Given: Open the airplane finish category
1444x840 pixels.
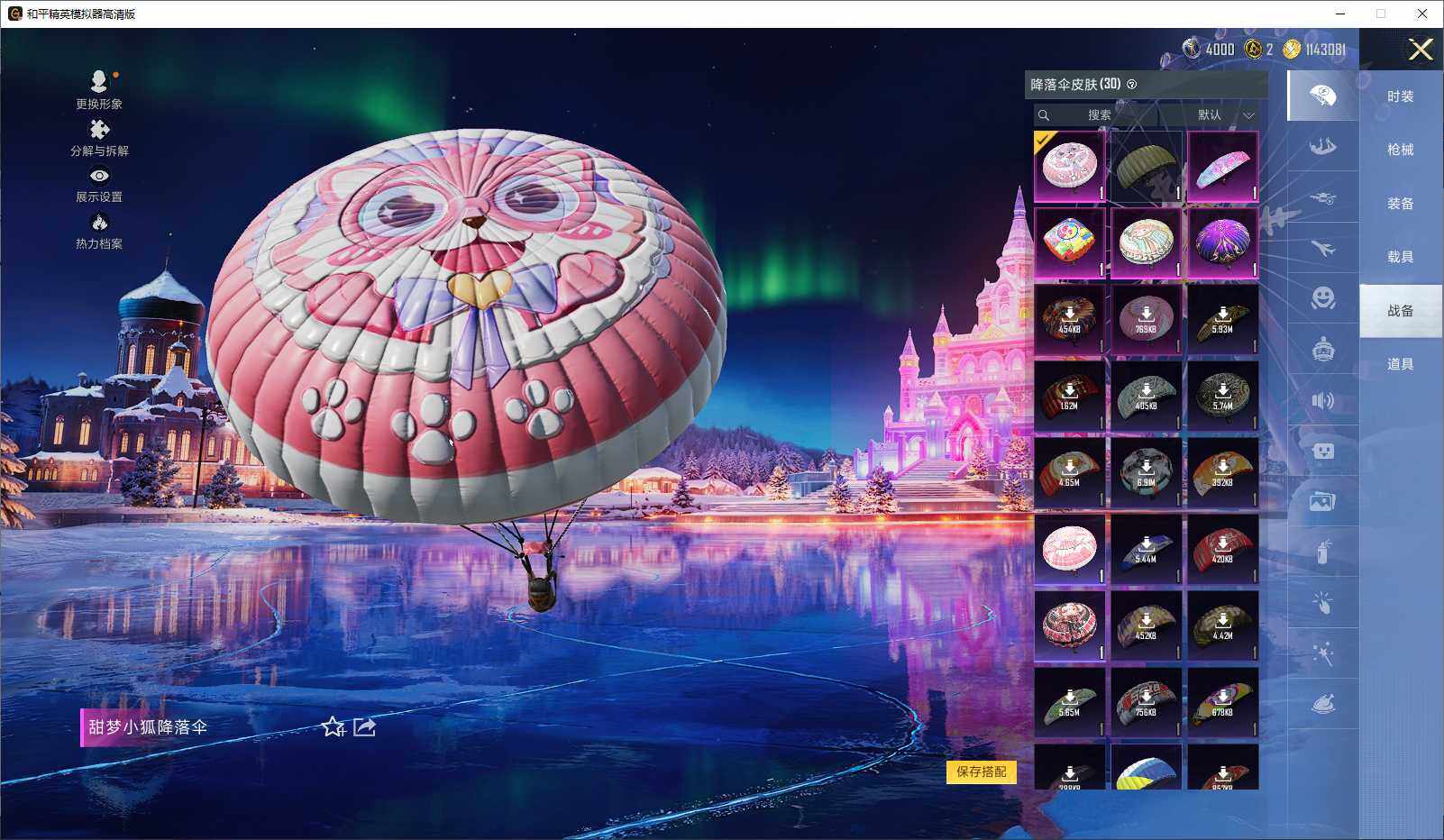Looking at the screenshot, I should pos(1322,249).
